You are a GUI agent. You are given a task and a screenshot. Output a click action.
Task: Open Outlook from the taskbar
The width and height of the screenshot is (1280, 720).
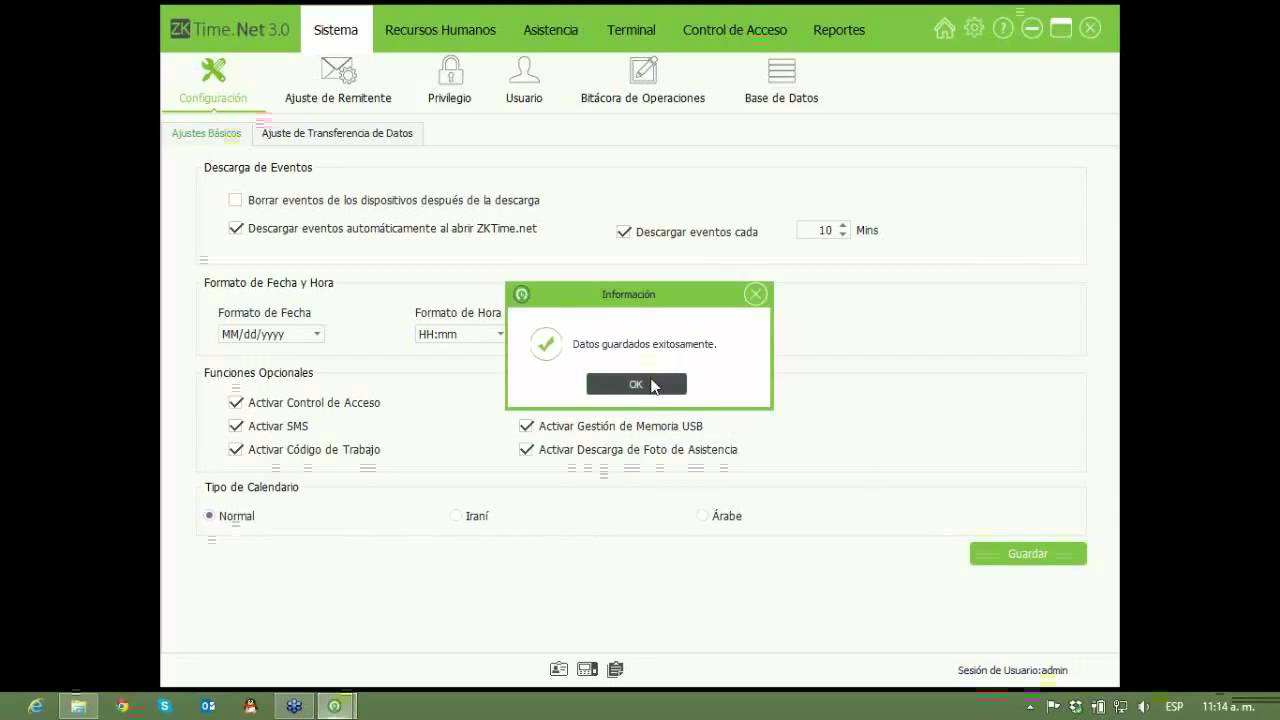[x=208, y=706]
